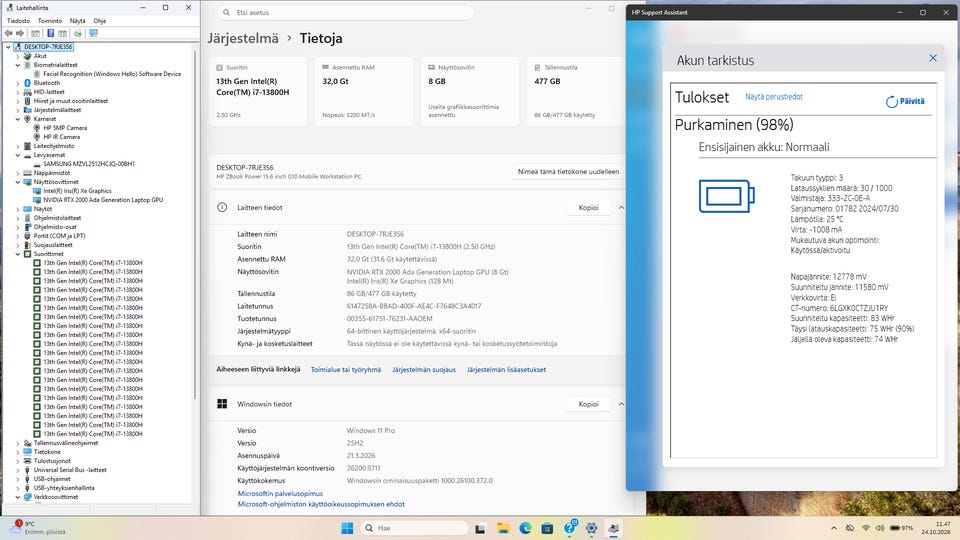Open the Toiminto menu

point(50,21)
